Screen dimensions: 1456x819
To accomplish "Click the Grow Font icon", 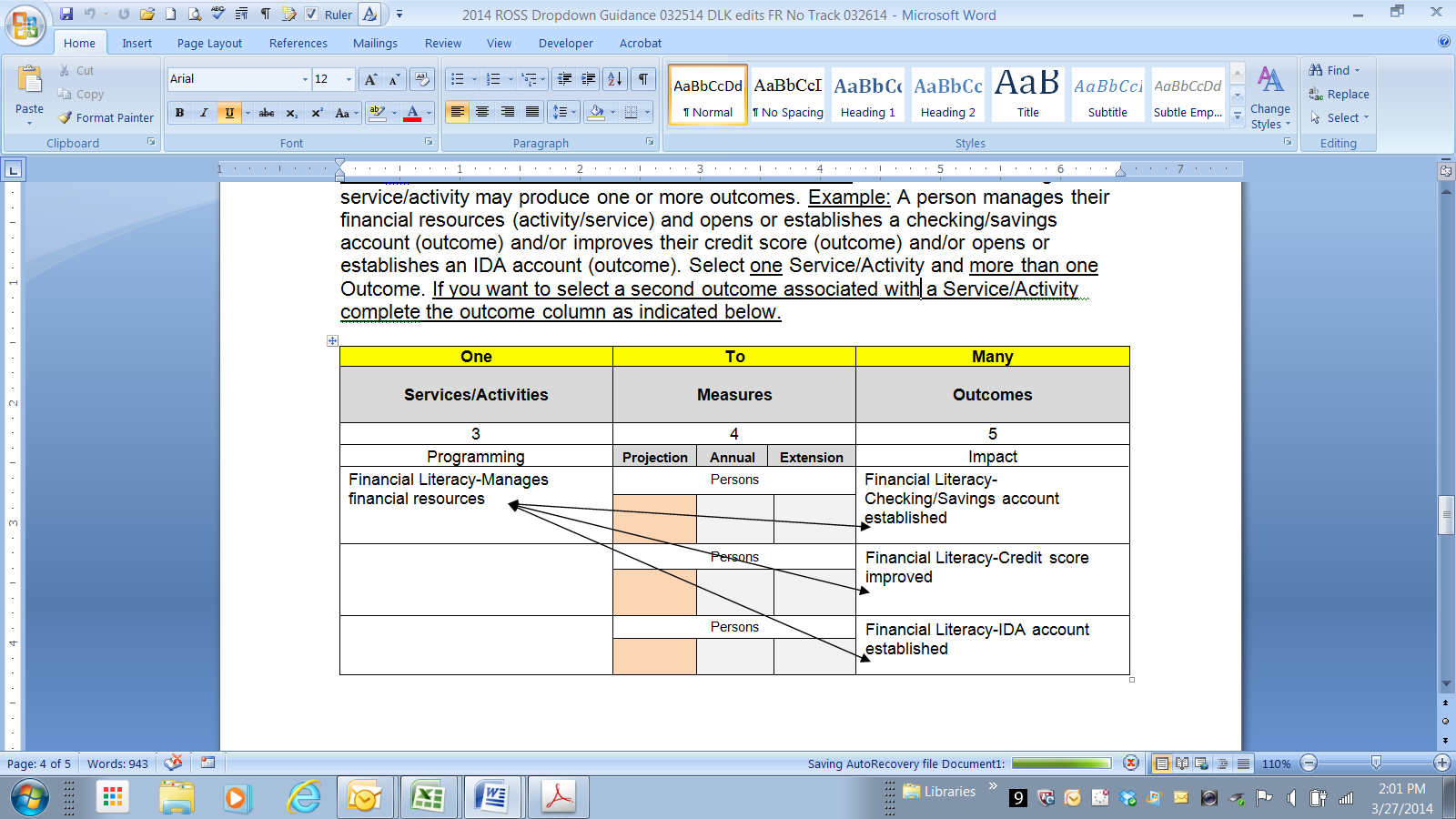I will [370, 79].
